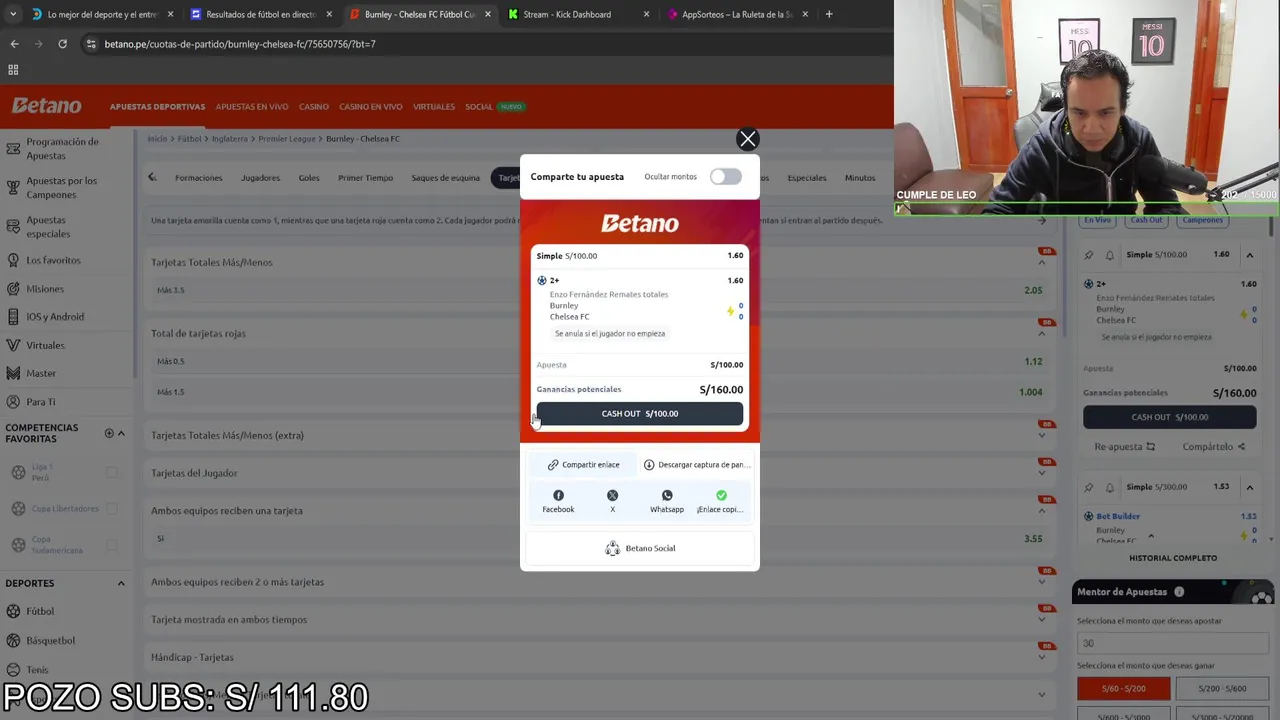Open Programación de Apuestas in the sidebar

click(67, 149)
